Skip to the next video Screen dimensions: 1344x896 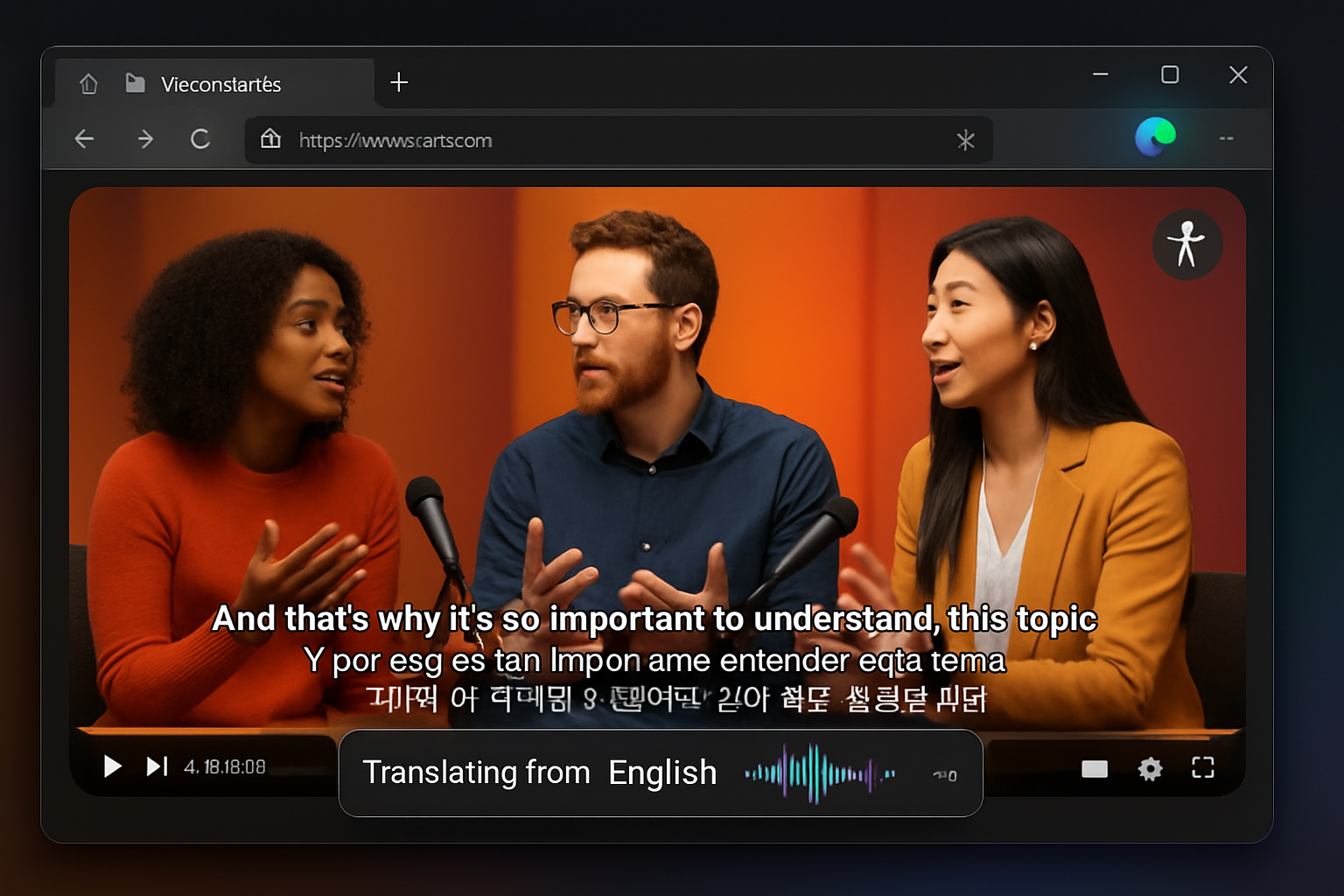157,766
